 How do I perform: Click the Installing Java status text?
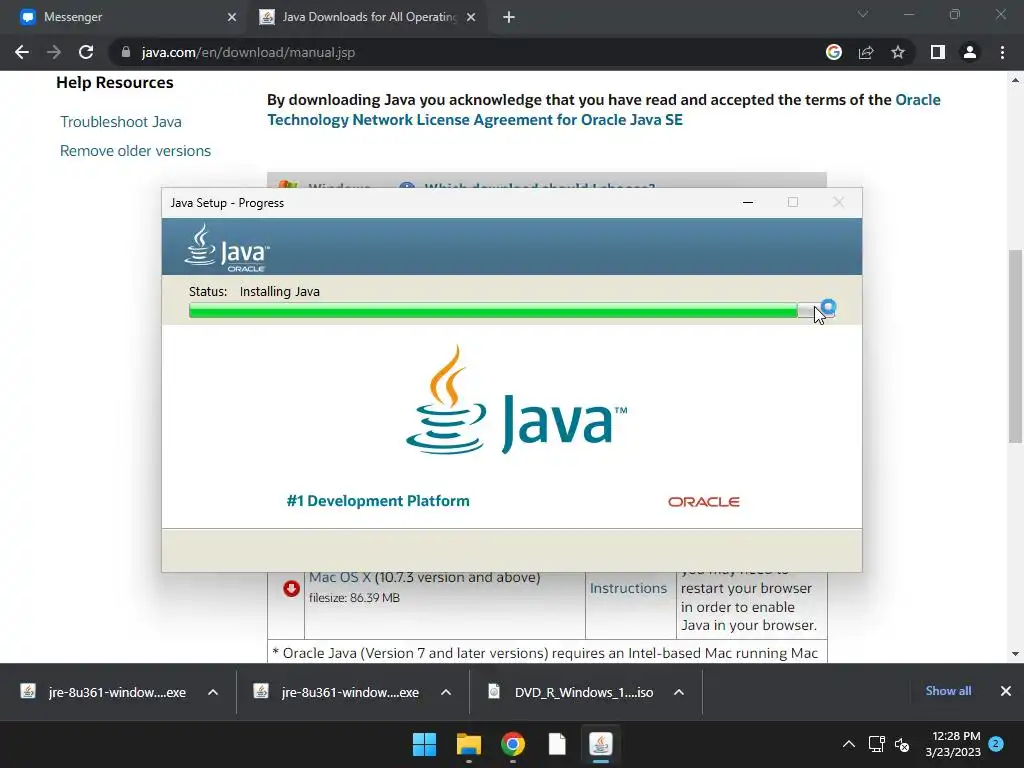pyautogui.click(x=280, y=291)
